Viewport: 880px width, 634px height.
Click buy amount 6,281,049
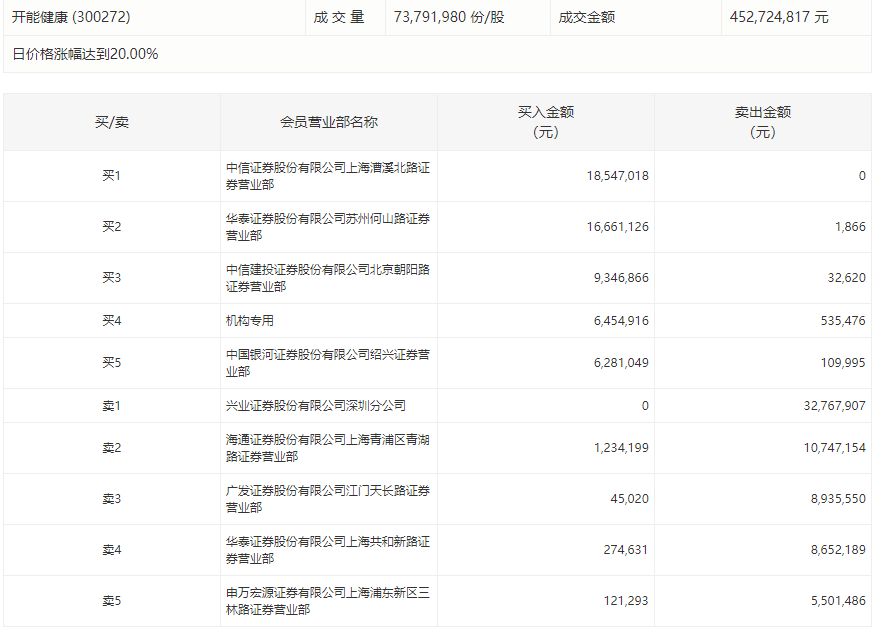(621, 362)
